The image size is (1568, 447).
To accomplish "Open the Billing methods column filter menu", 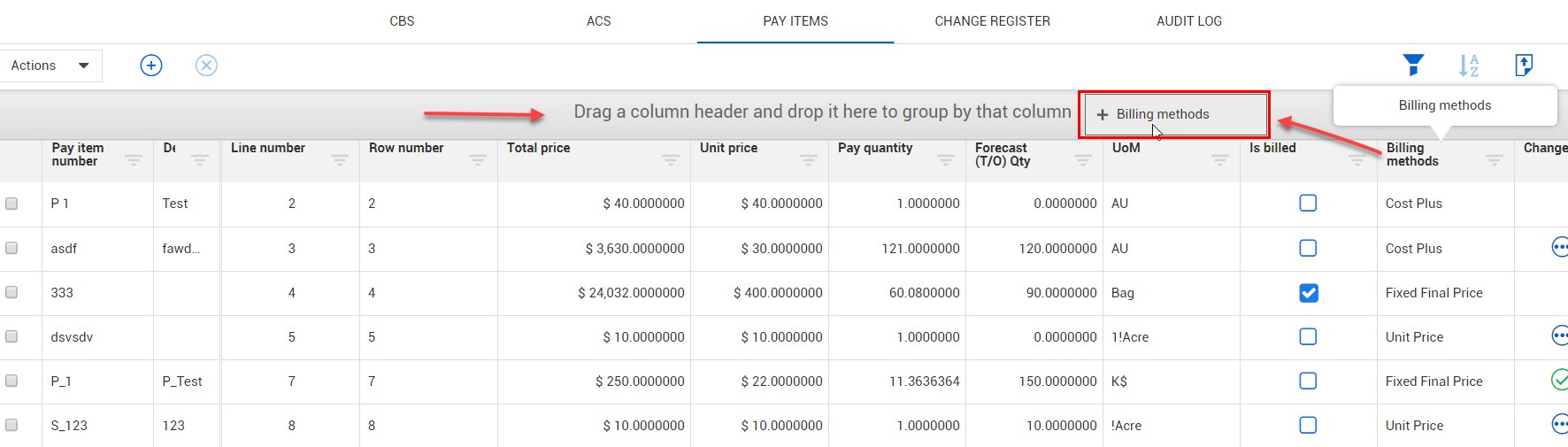I will pos(1495,160).
